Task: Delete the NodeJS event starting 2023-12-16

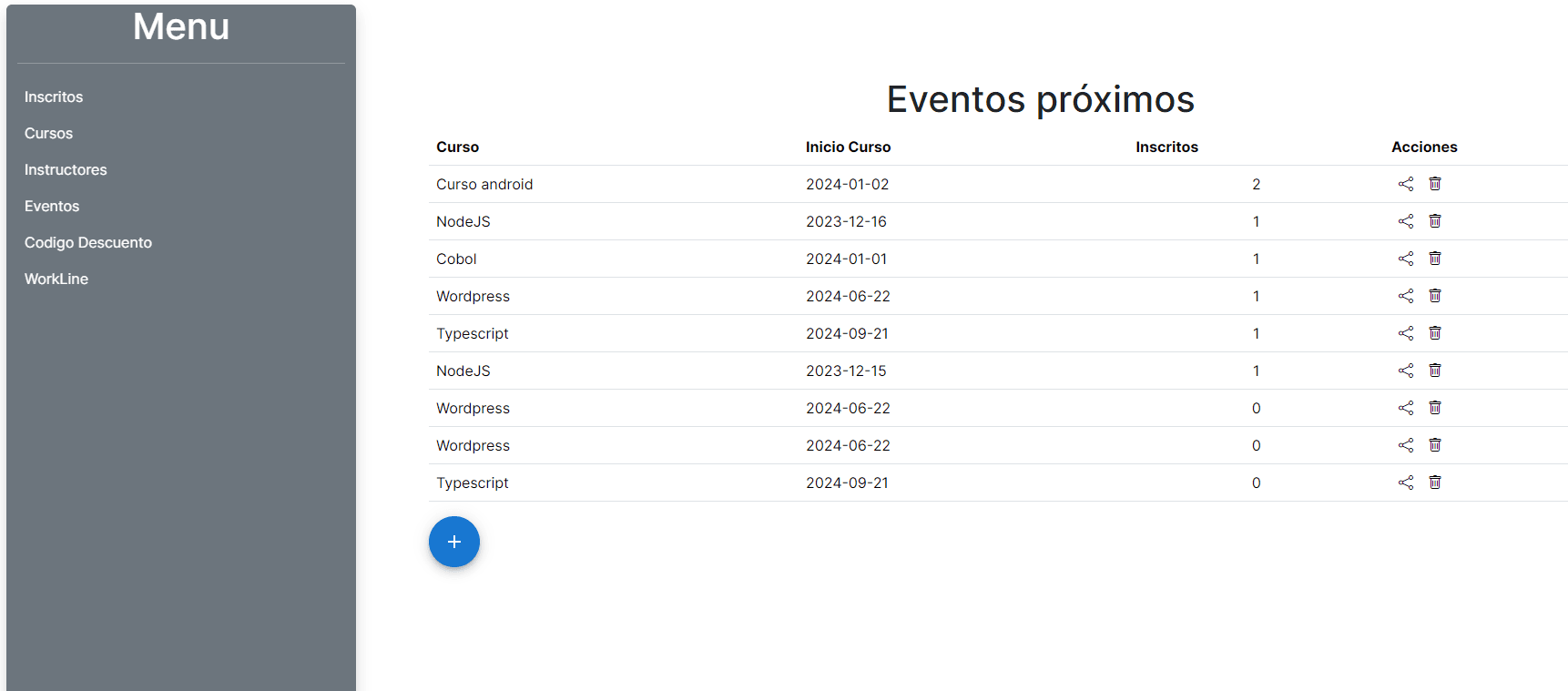Action: (x=1434, y=221)
